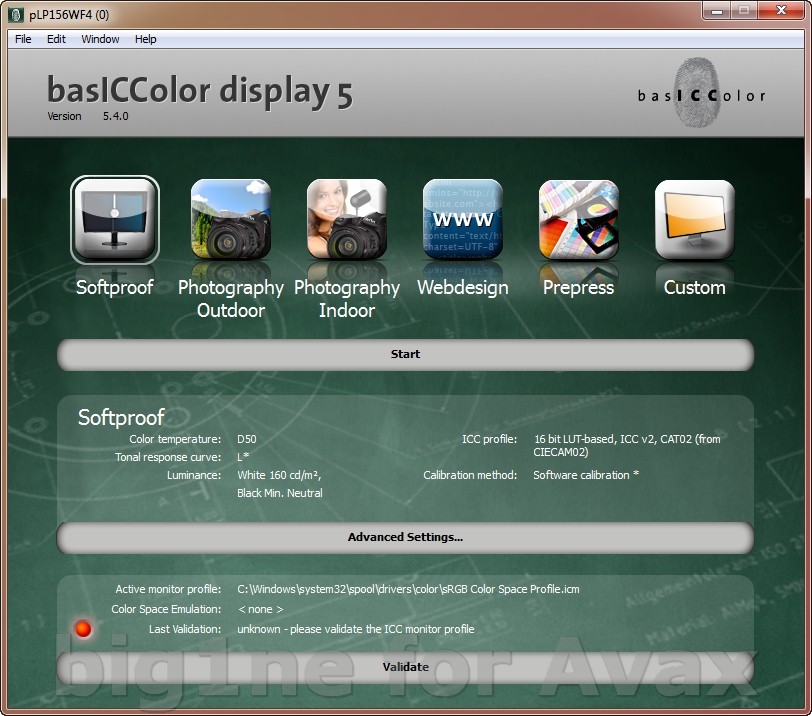
Task: Click the 'Prepress' label text
Action: 578,288
